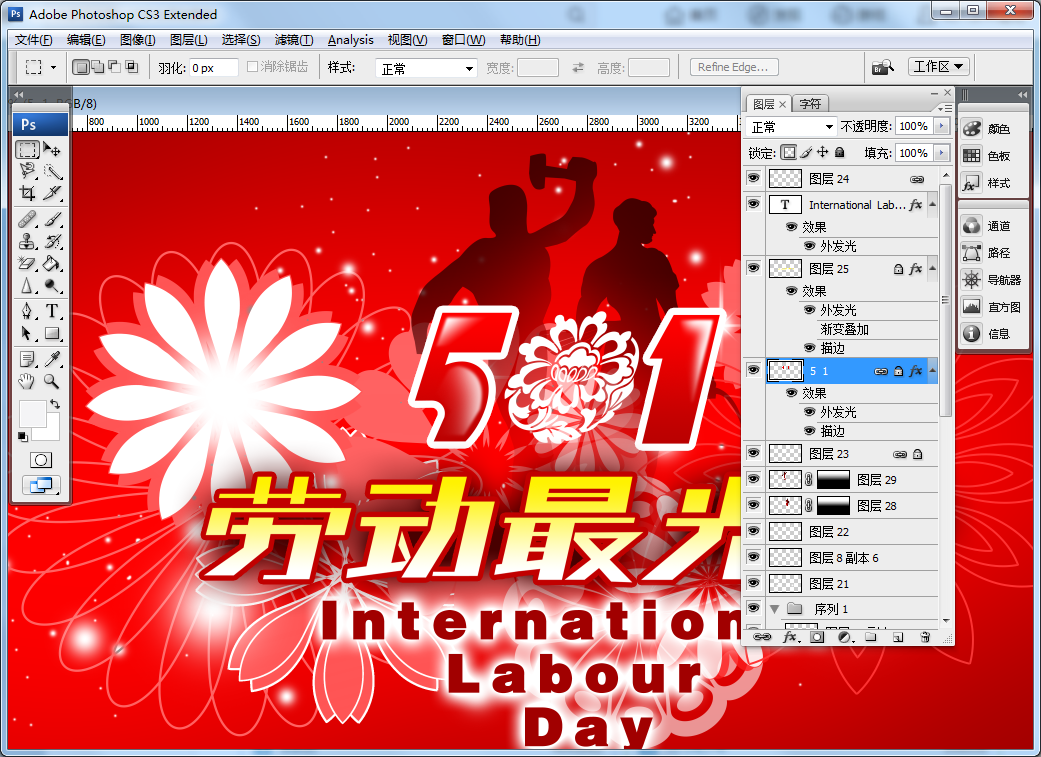This screenshot has width=1041, height=757.
Task: Collapse effects of the '5 1' layer
Action: click(932, 371)
